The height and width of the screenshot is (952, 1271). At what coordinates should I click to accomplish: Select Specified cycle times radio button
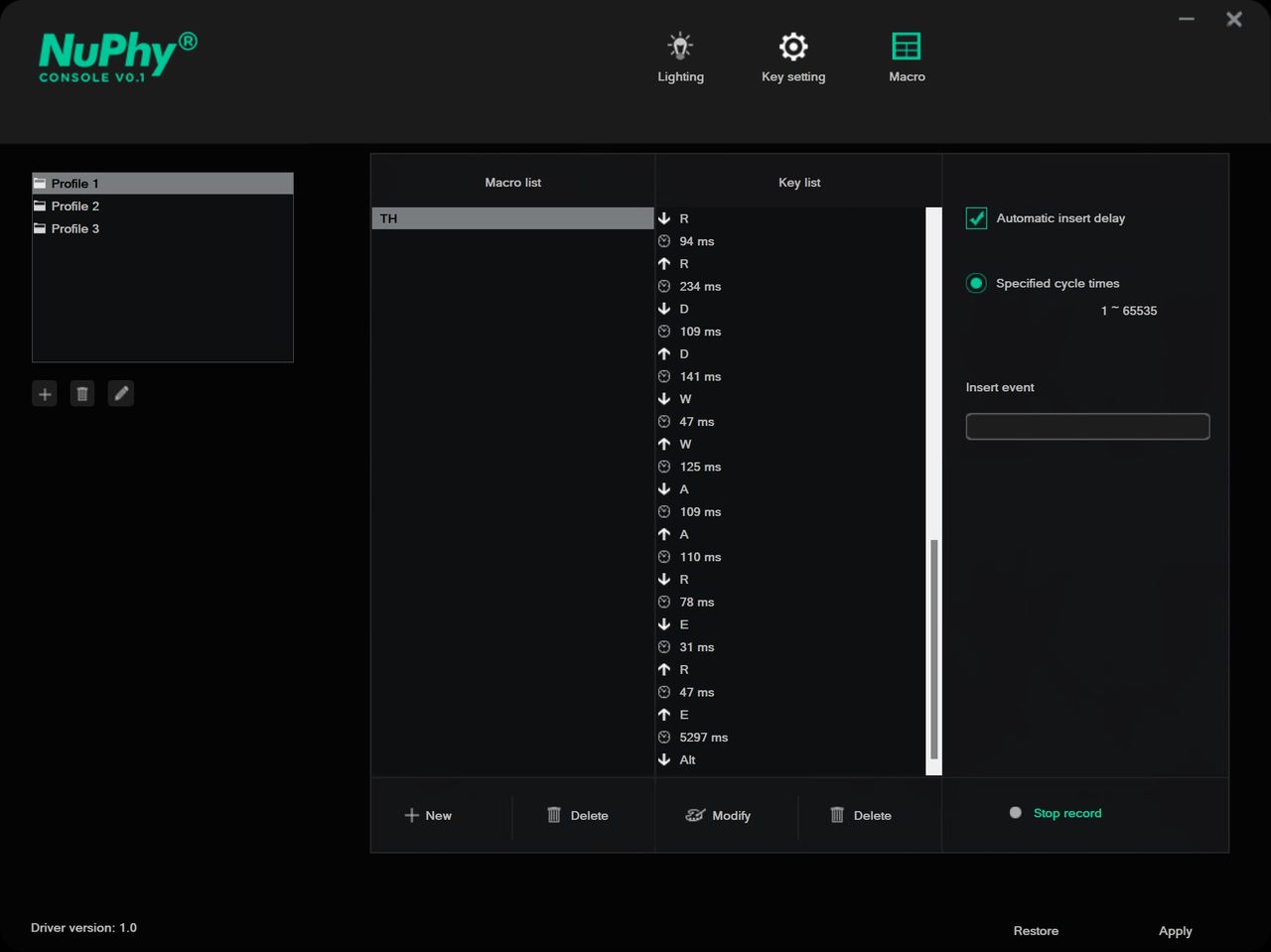(976, 284)
